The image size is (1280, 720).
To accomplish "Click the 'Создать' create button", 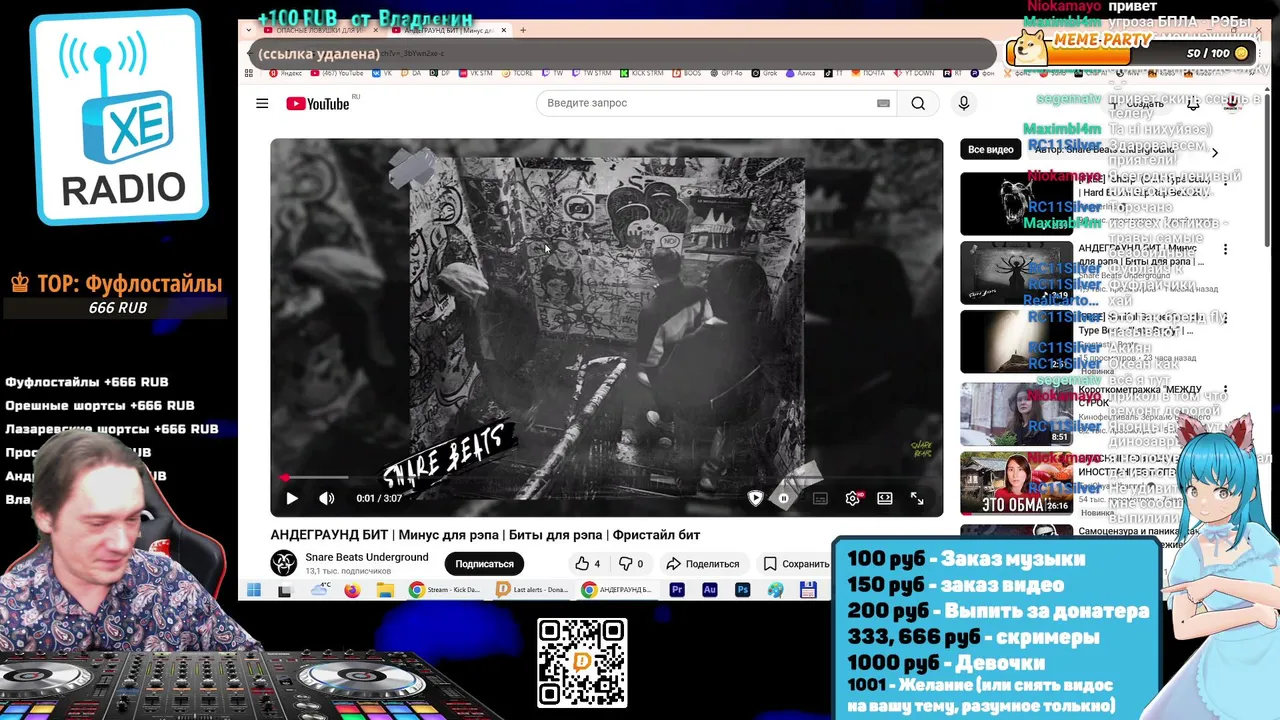I will [x=1137, y=104].
